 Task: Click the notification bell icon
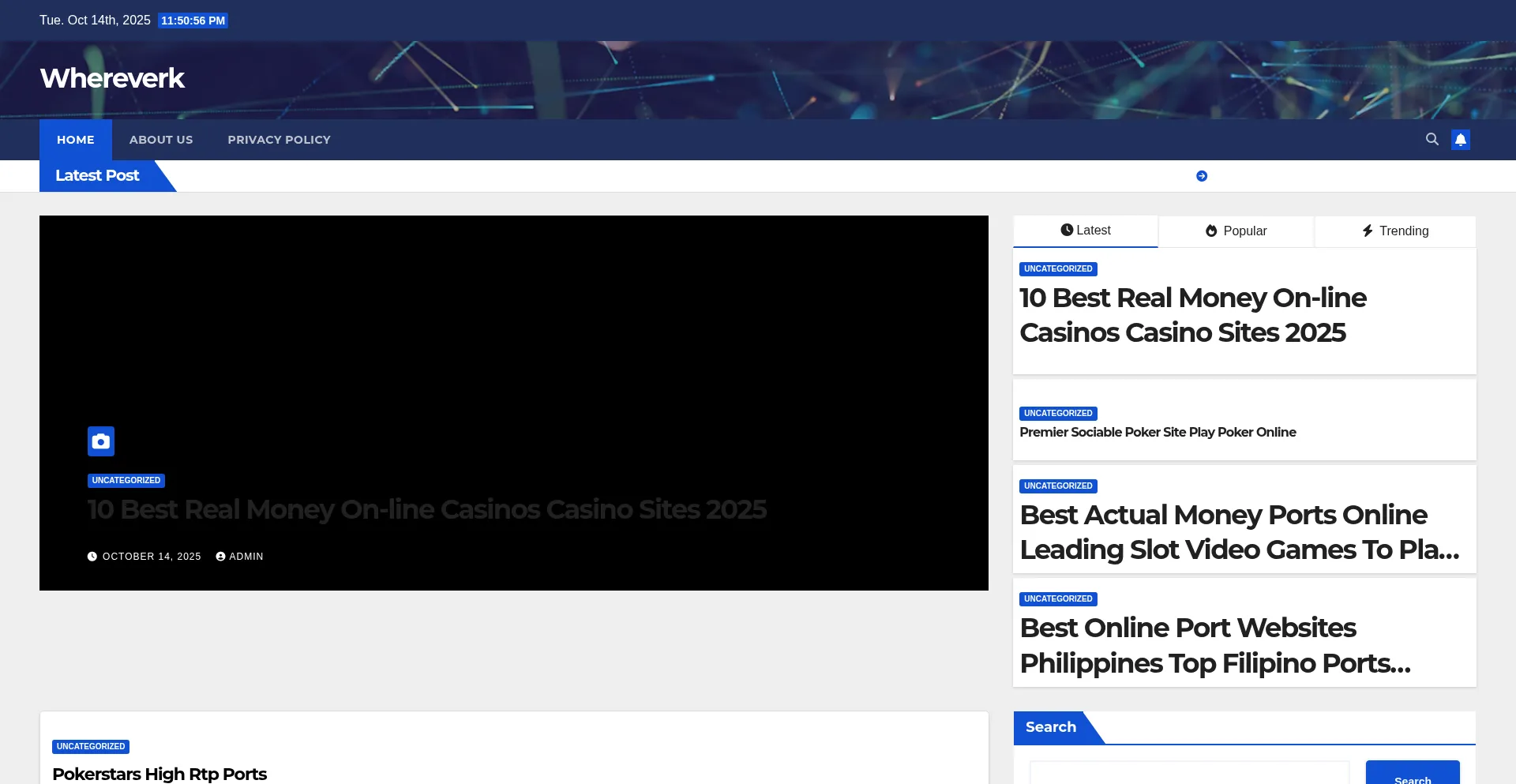point(1461,140)
